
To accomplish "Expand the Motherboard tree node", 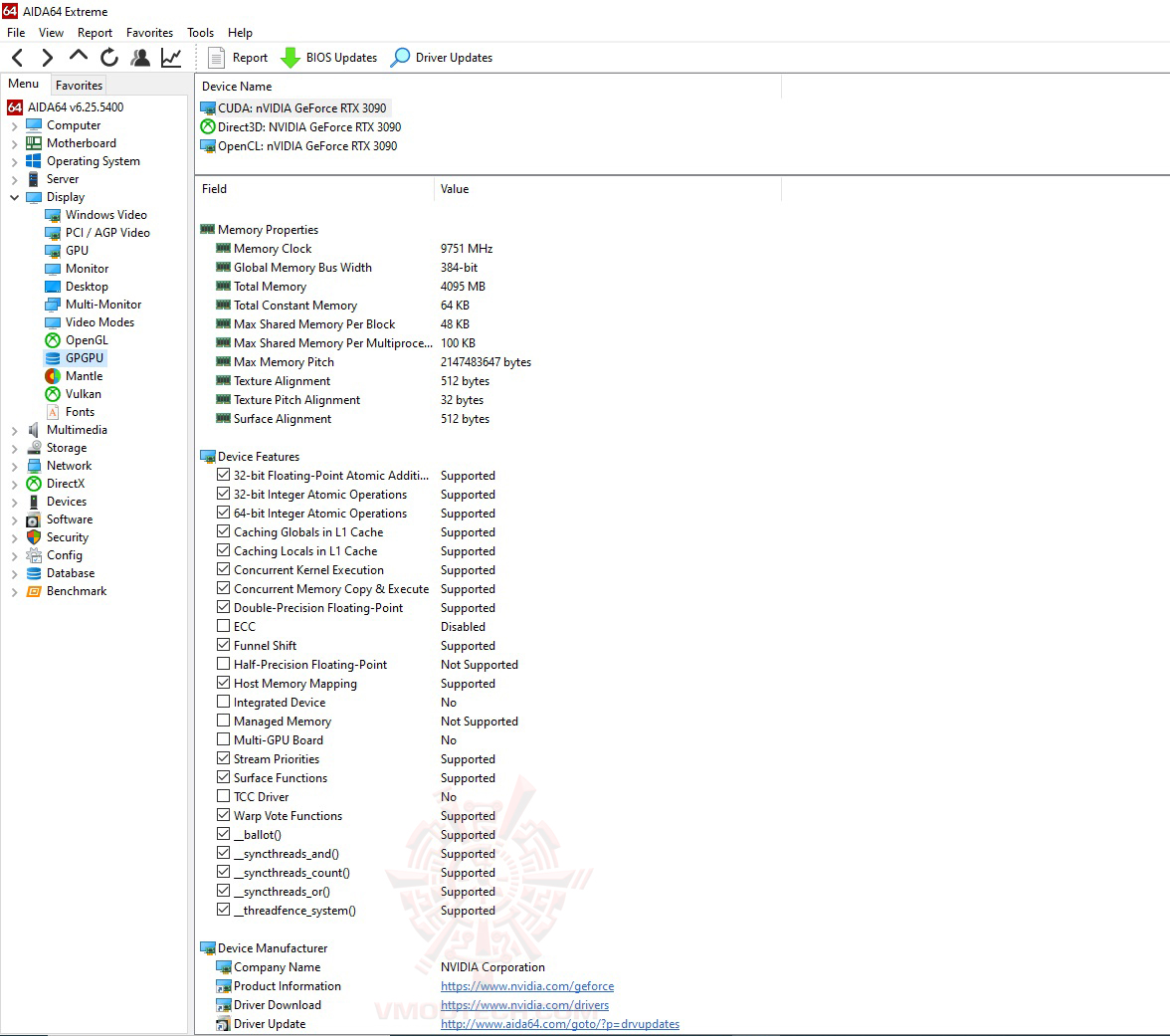I will coord(14,144).
